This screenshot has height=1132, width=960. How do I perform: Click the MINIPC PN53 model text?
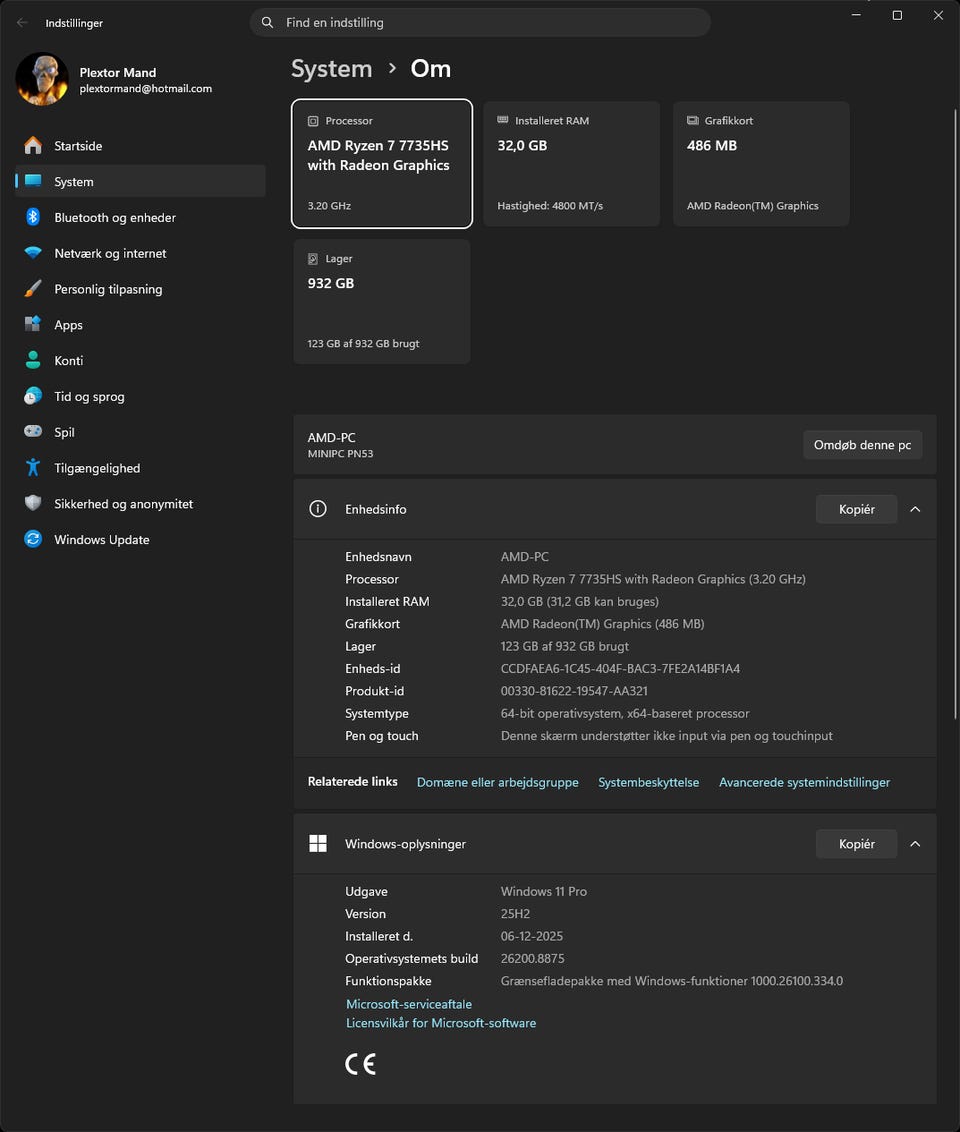(x=340, y=453)
